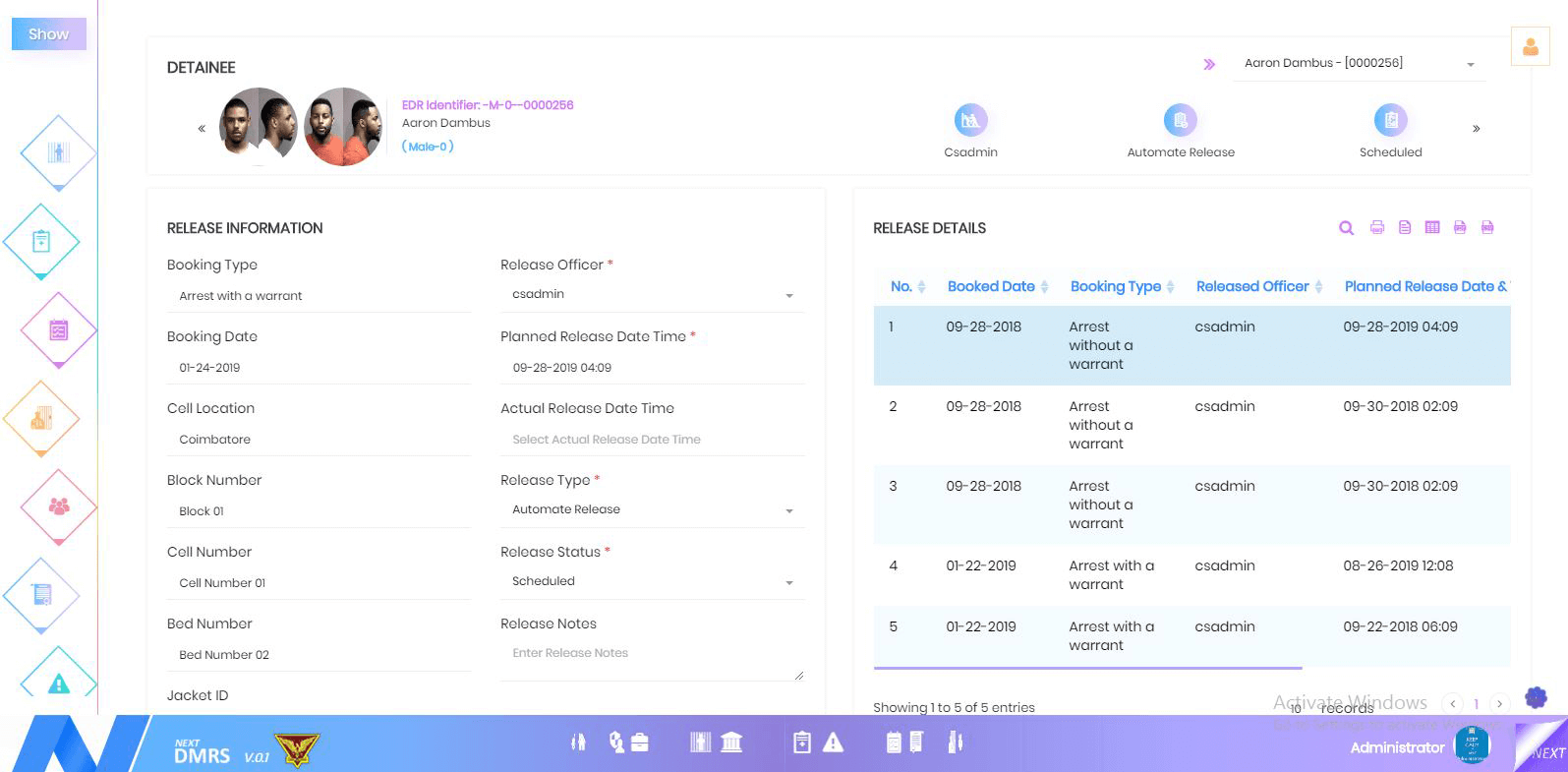This screenshot has height=772, width=1568.
Task: Click the EDR Identifier link
Action: pyautogui.click(x=488, y=105)
